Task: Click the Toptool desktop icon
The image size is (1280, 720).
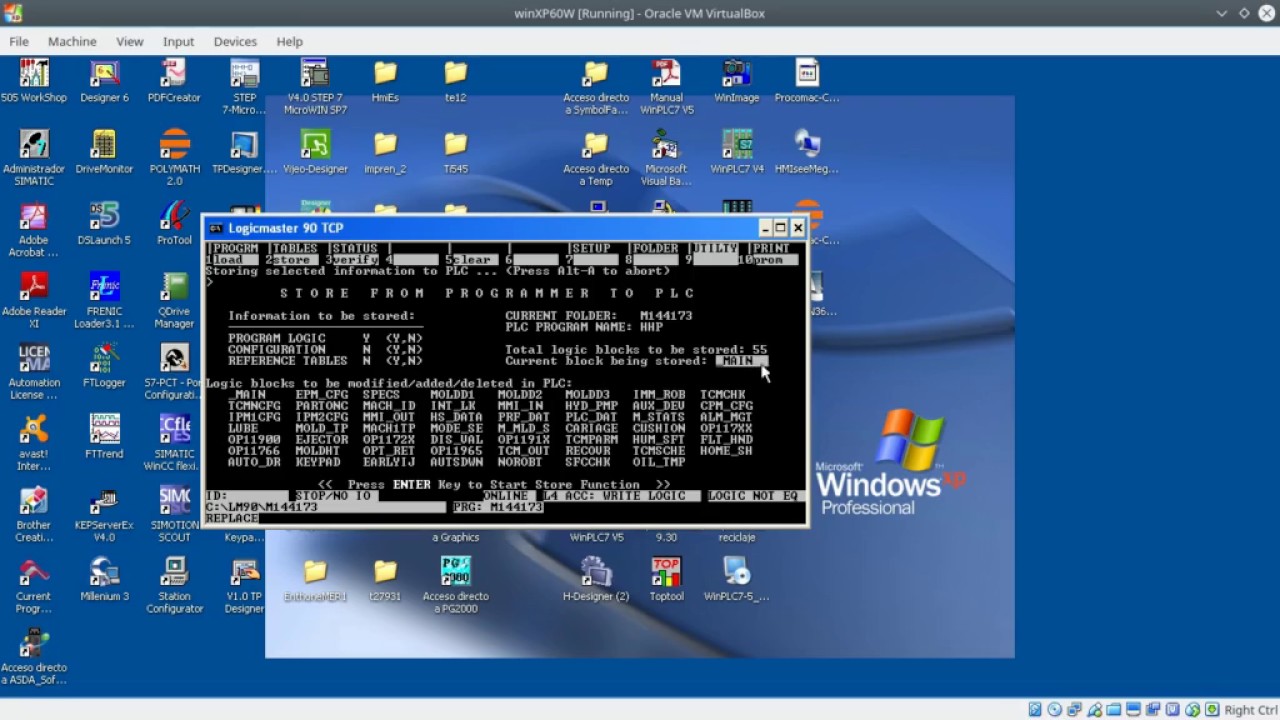Action: click(666, 578)
